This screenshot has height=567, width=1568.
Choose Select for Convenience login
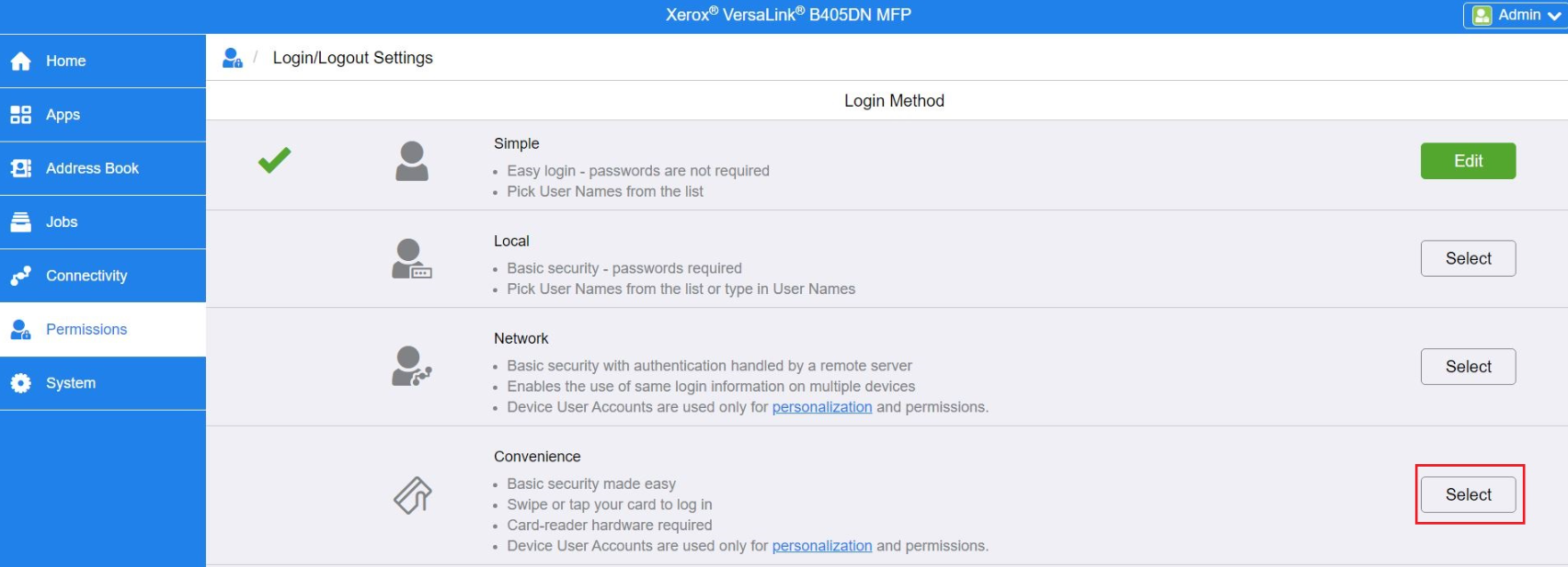(1467, 494)
